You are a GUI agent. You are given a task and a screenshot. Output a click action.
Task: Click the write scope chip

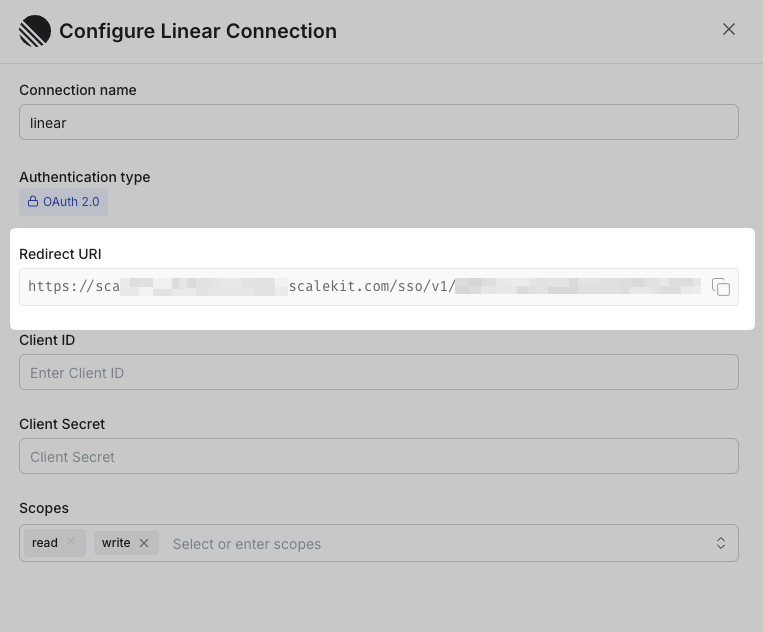click(116, 543)
